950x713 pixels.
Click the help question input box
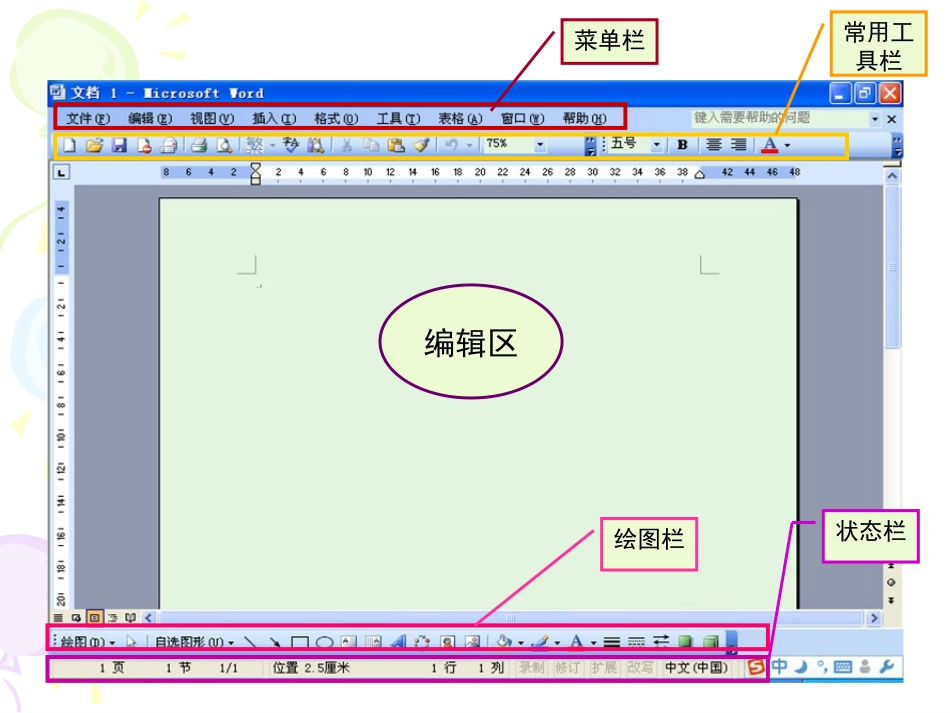(x=780, y=118)
